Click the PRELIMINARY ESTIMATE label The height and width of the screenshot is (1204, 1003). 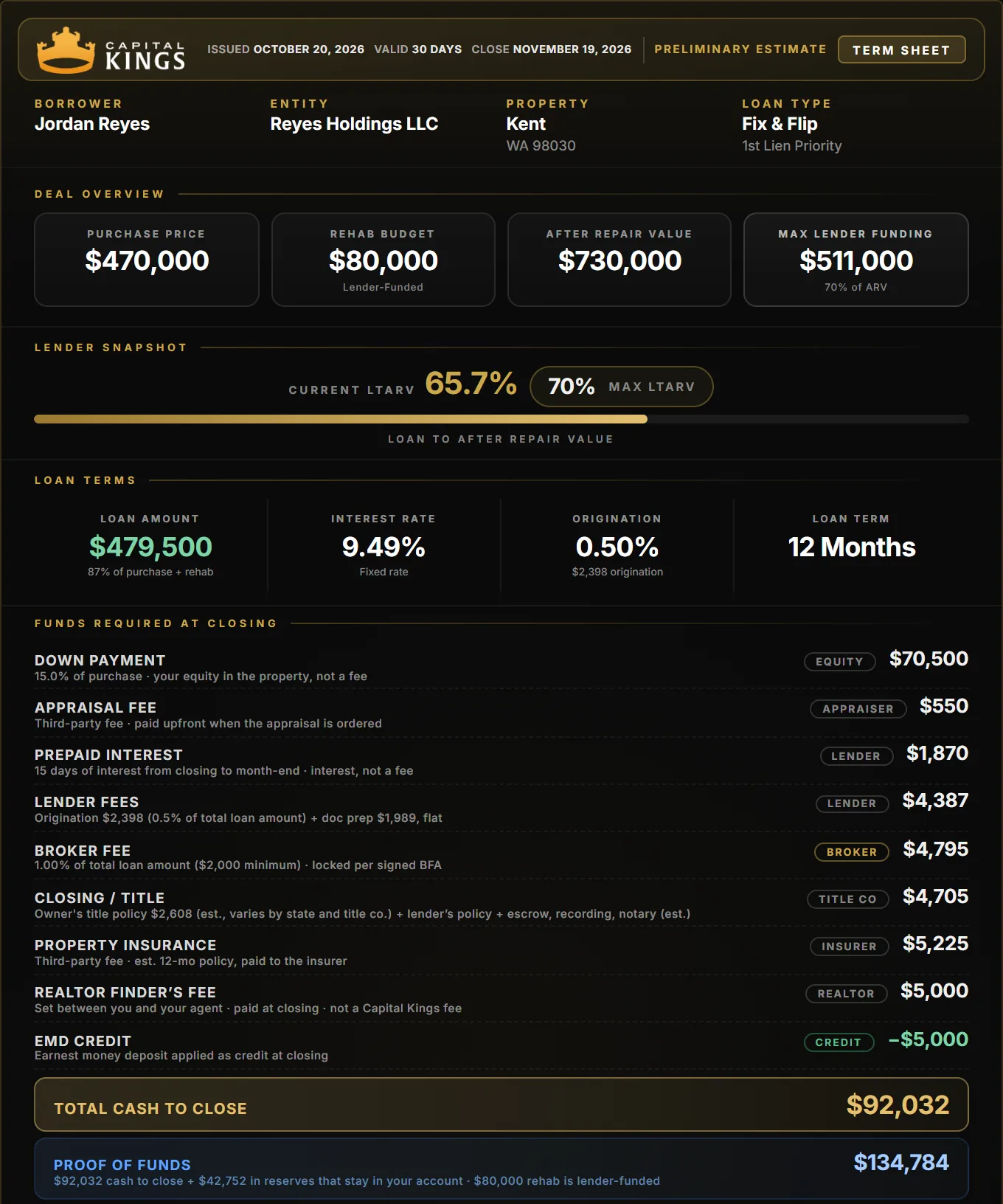[x=740, y=49]
